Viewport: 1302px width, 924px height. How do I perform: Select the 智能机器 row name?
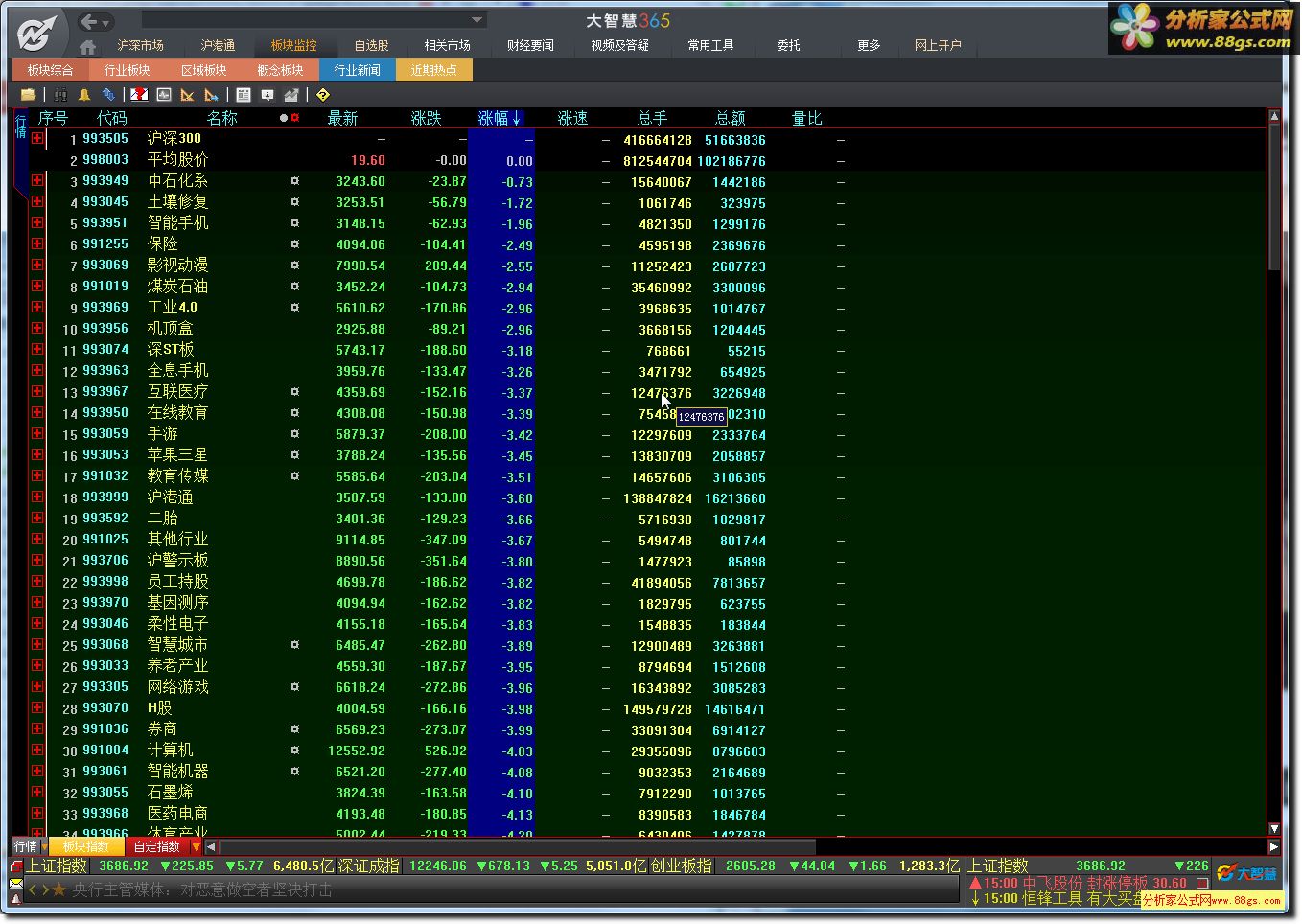click(177, 771)
